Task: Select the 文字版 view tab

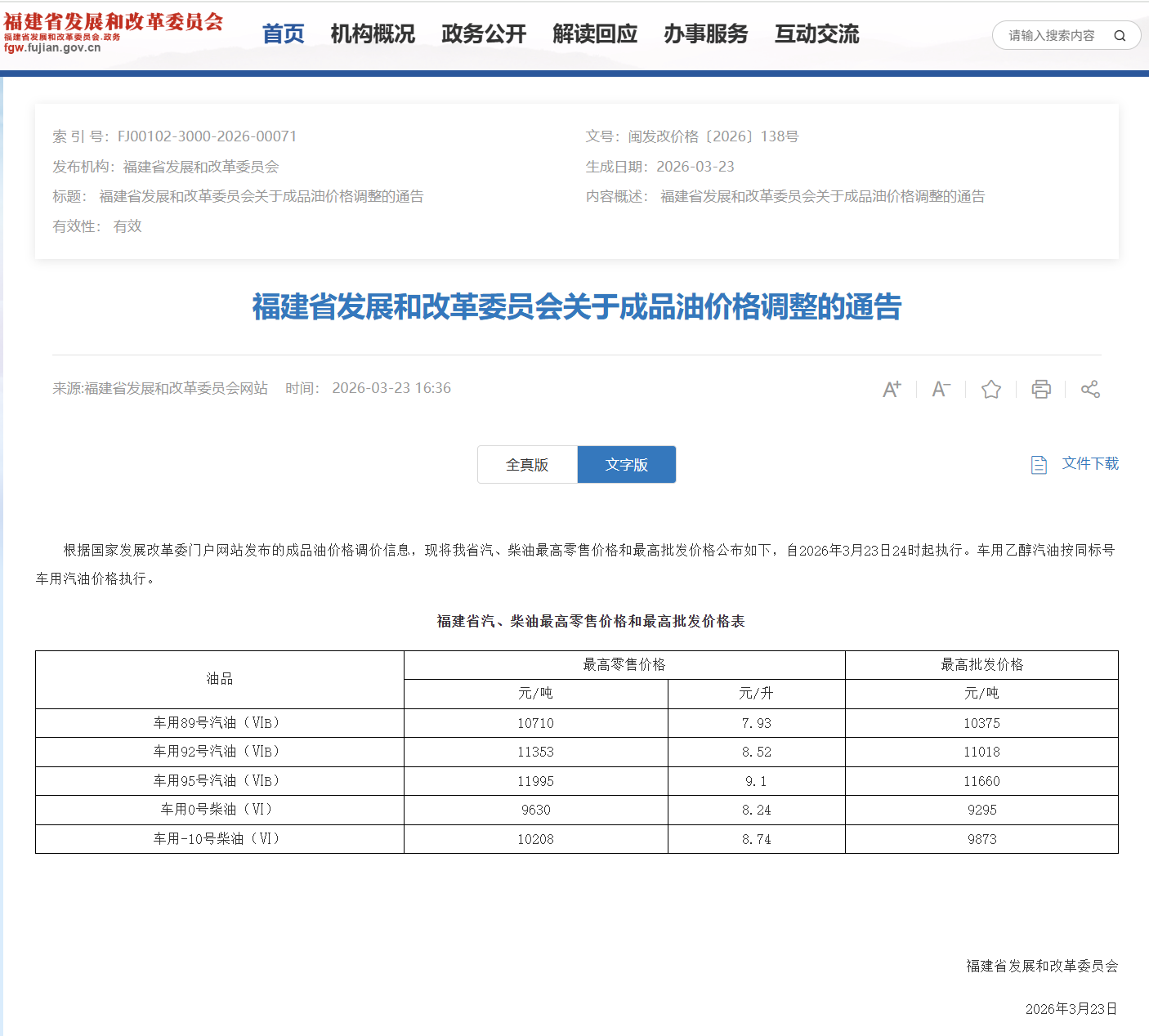Action: [627, 465]
